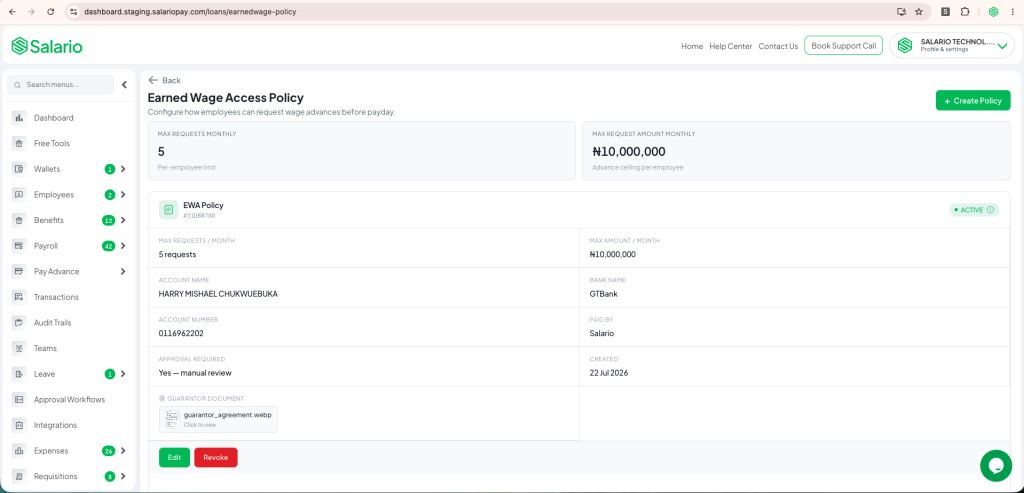The width and height of the screenshot is (1024, 493).
Task: Click the Expenses sidebar icon
Action: (x=19, y=451)
